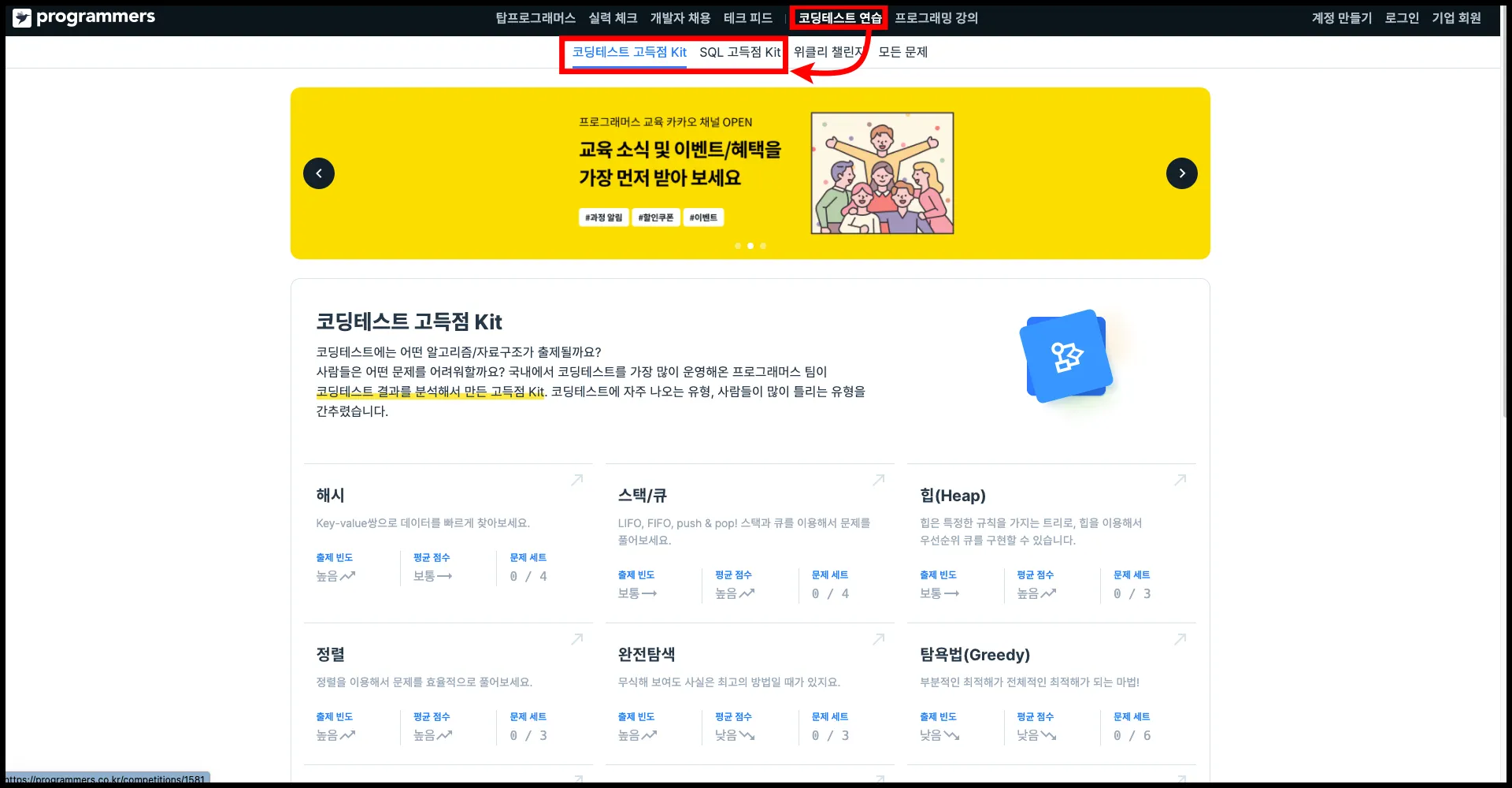
Task: Click the 완전탐색 card 평균 점수 낮음
Action: coord(735,727)
